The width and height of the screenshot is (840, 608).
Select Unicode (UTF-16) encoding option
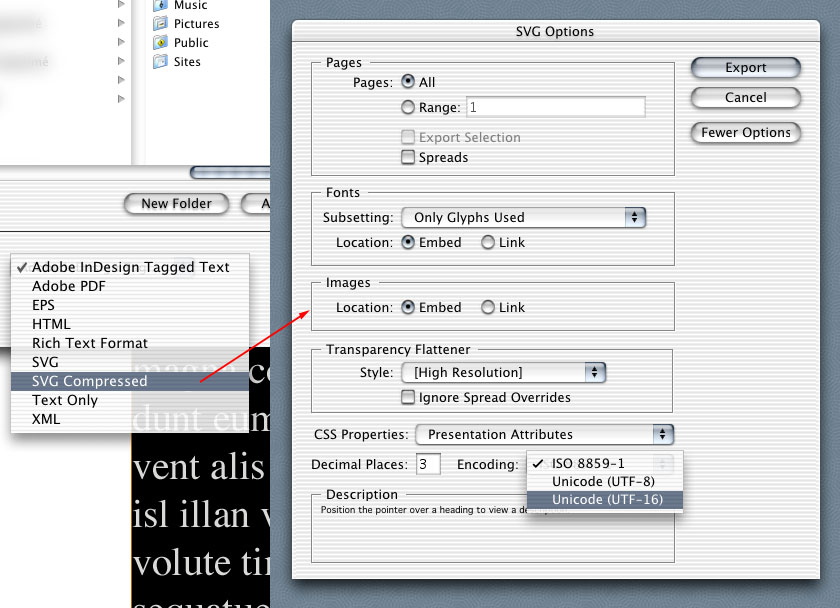(605, 500)
